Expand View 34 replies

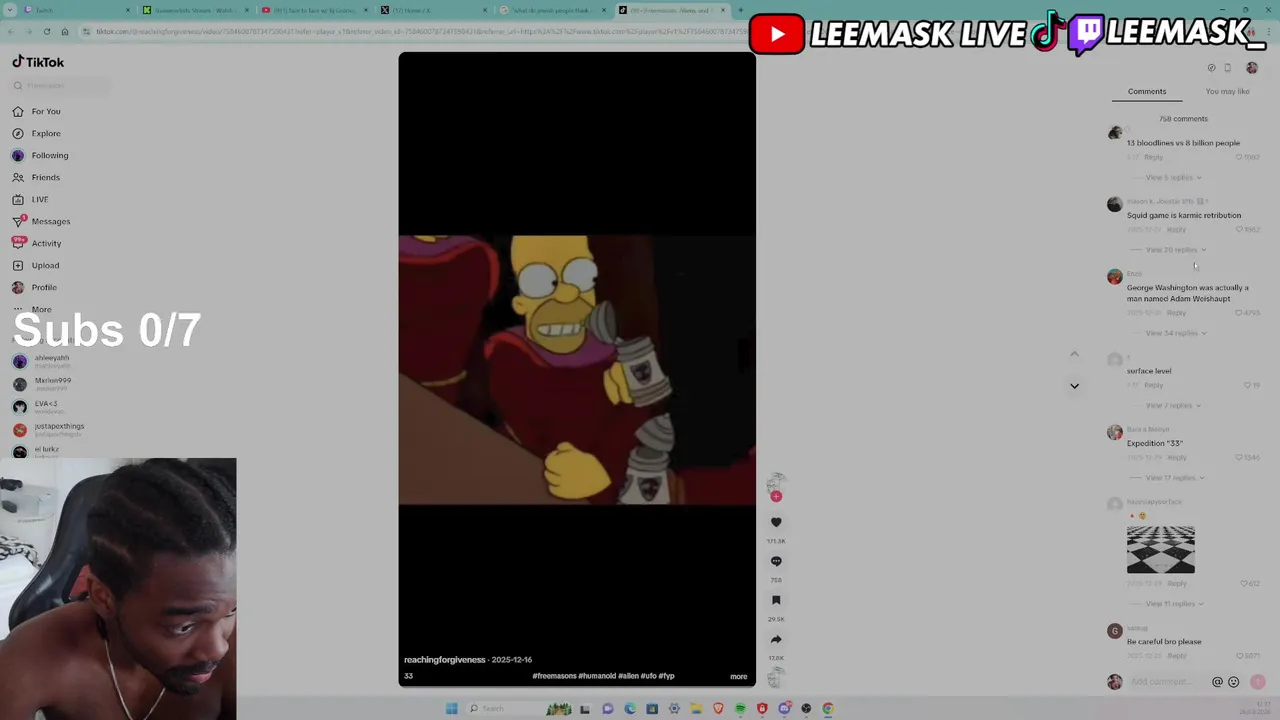click(x=1174, y=333)
